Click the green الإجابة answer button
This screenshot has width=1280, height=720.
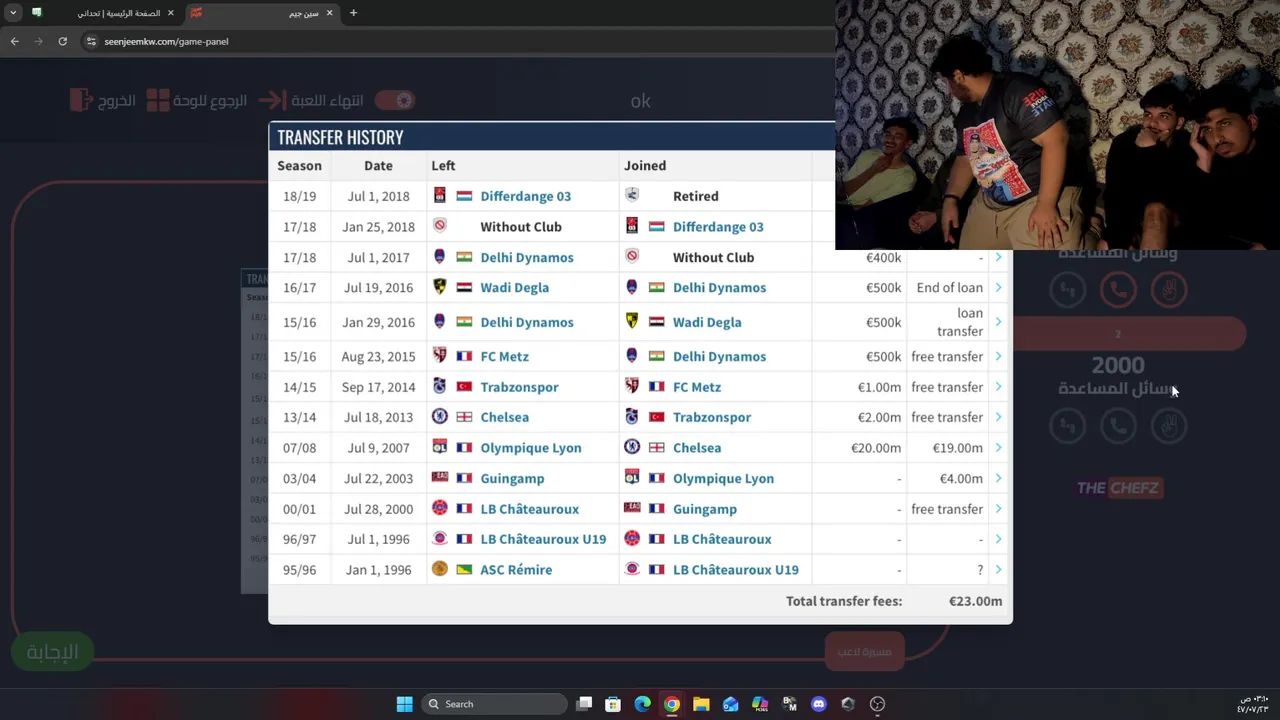click(52, 652)
